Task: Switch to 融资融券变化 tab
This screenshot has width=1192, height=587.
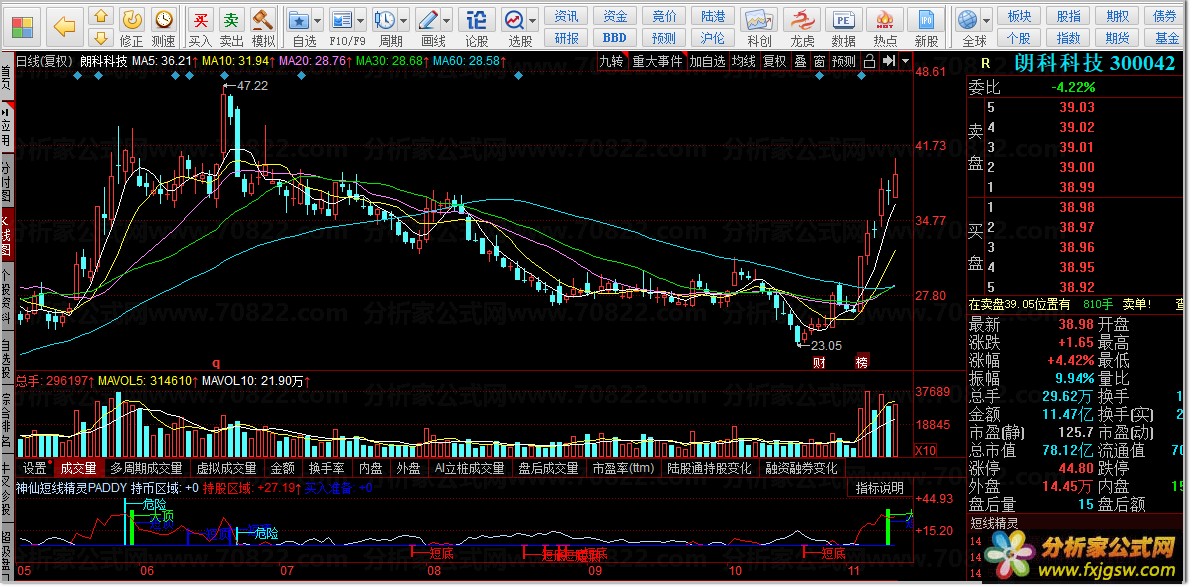Action: (801, 468)
